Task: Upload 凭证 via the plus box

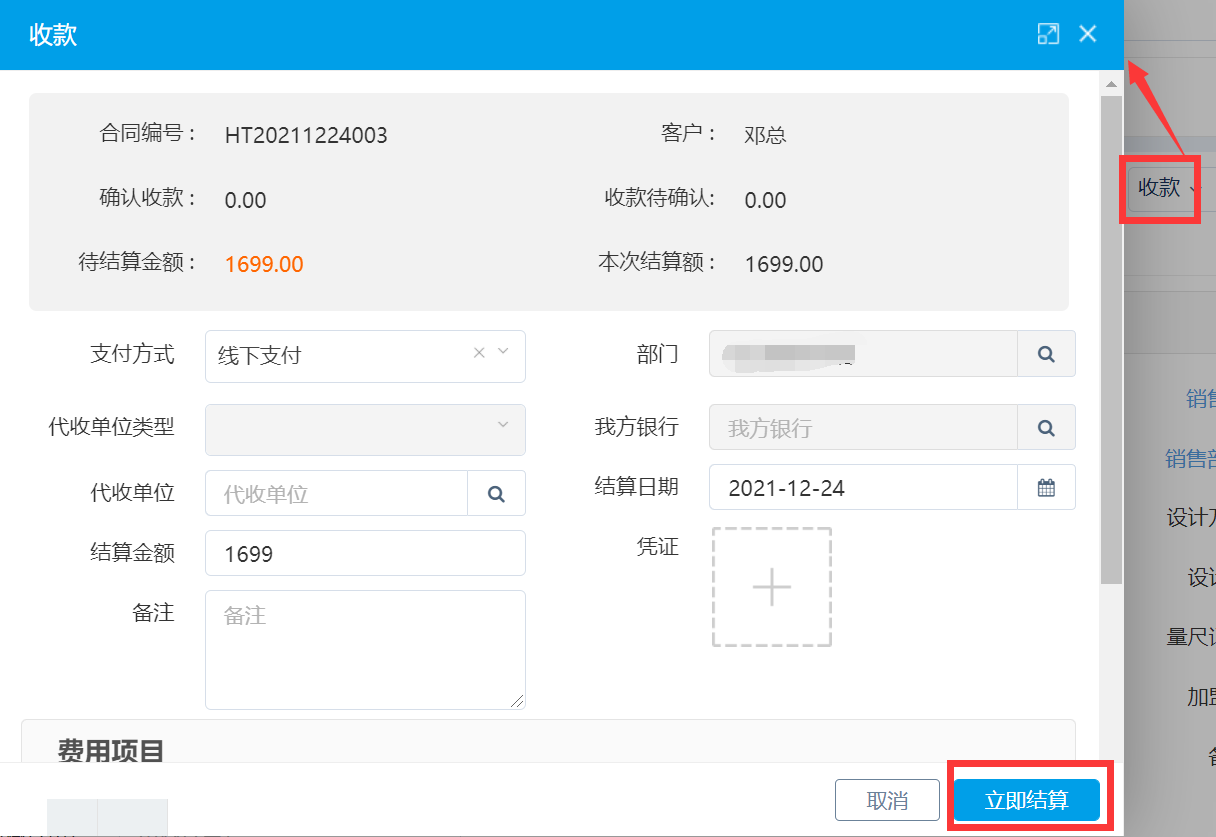Action: coord(772,587)
